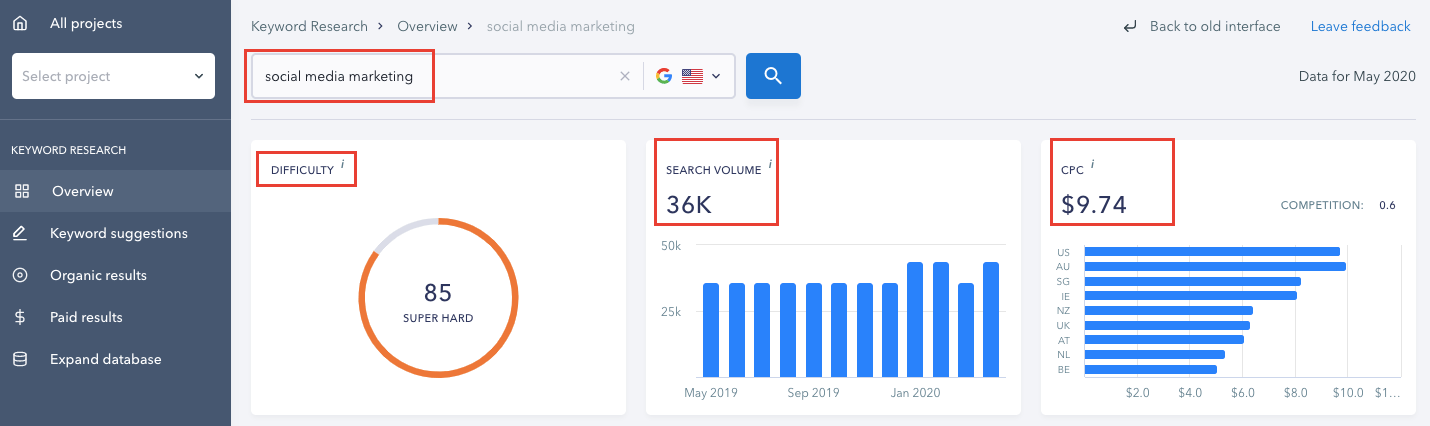The image size is (1430, 426).
Task: Expand the Google US search engine selector
Action: [689, 76]
